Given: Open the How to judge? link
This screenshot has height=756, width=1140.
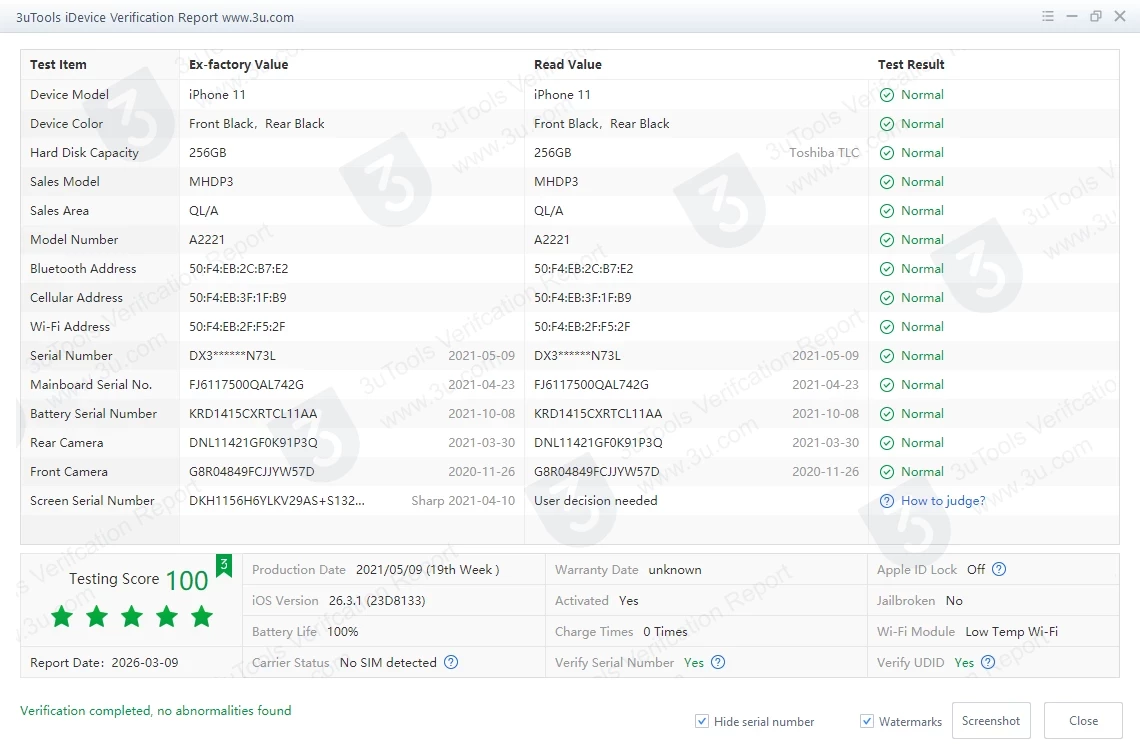Looking at the screenshot, I should point(942,501).
